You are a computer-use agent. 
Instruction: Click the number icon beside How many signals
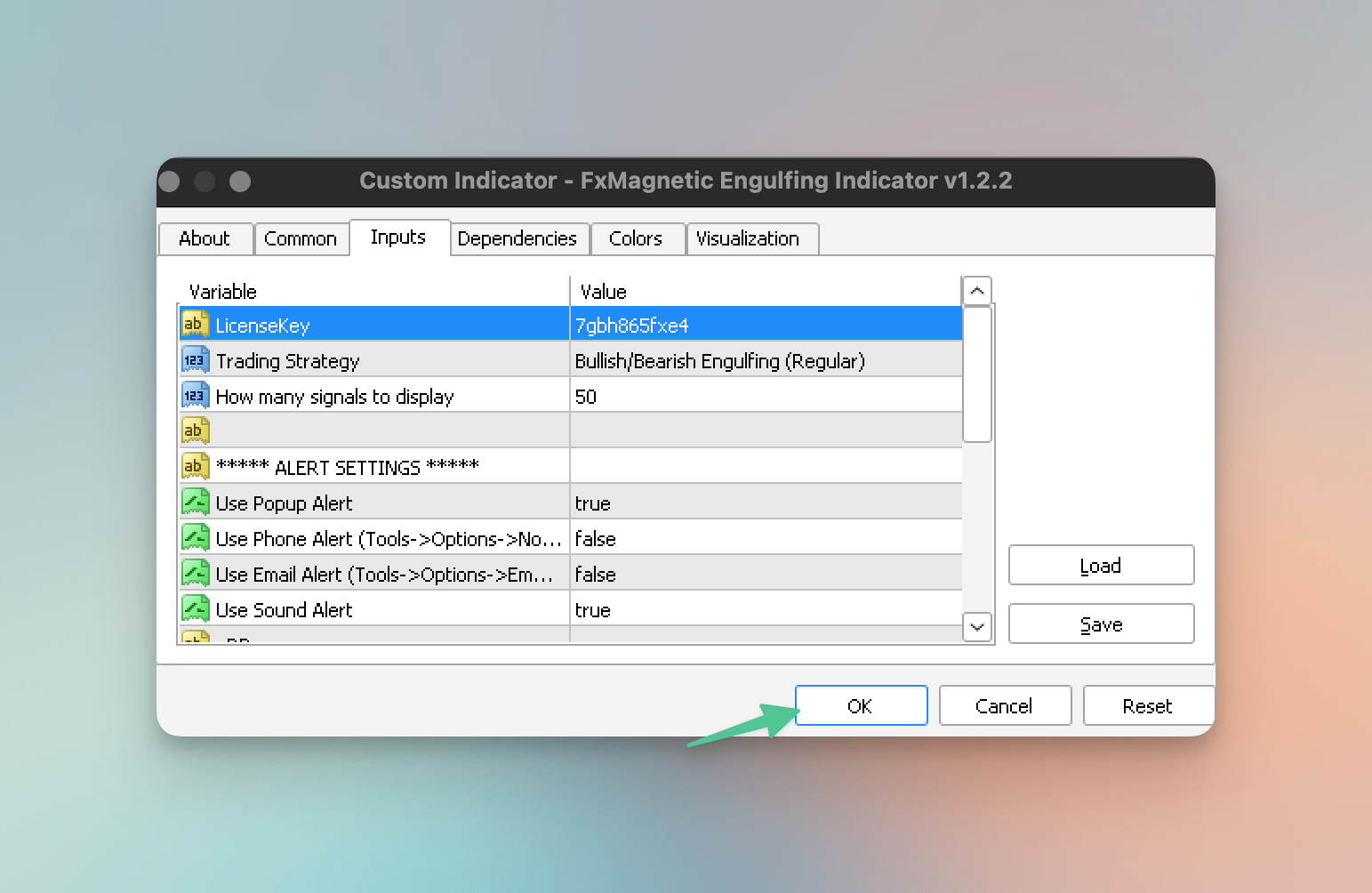coord(196,395)
